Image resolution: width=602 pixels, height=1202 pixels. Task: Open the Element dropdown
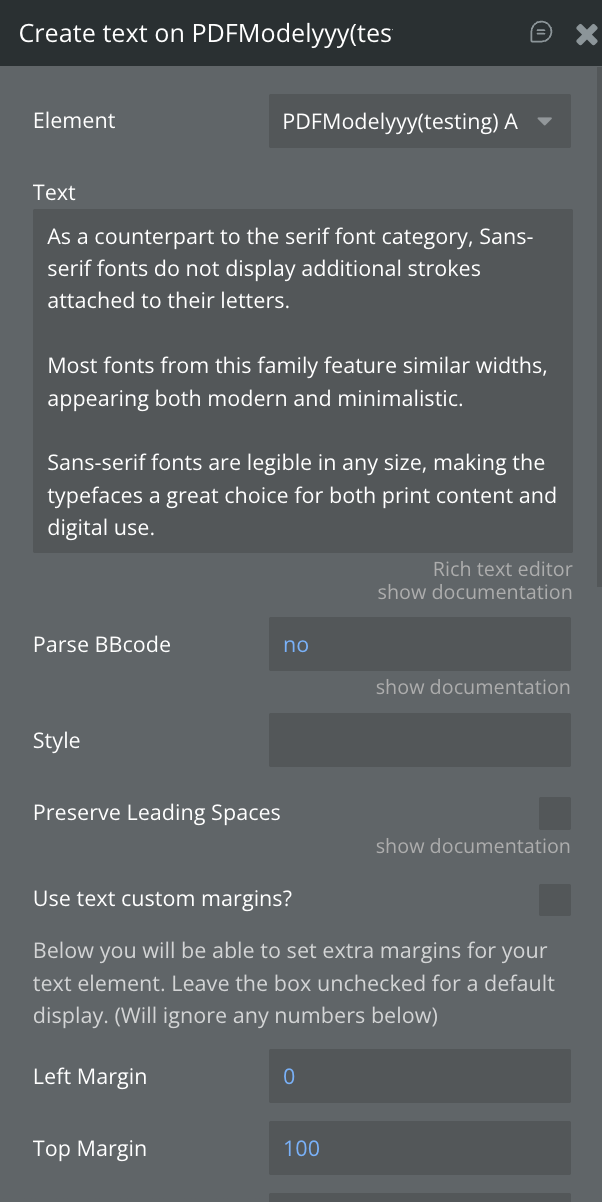pos(400,122)
